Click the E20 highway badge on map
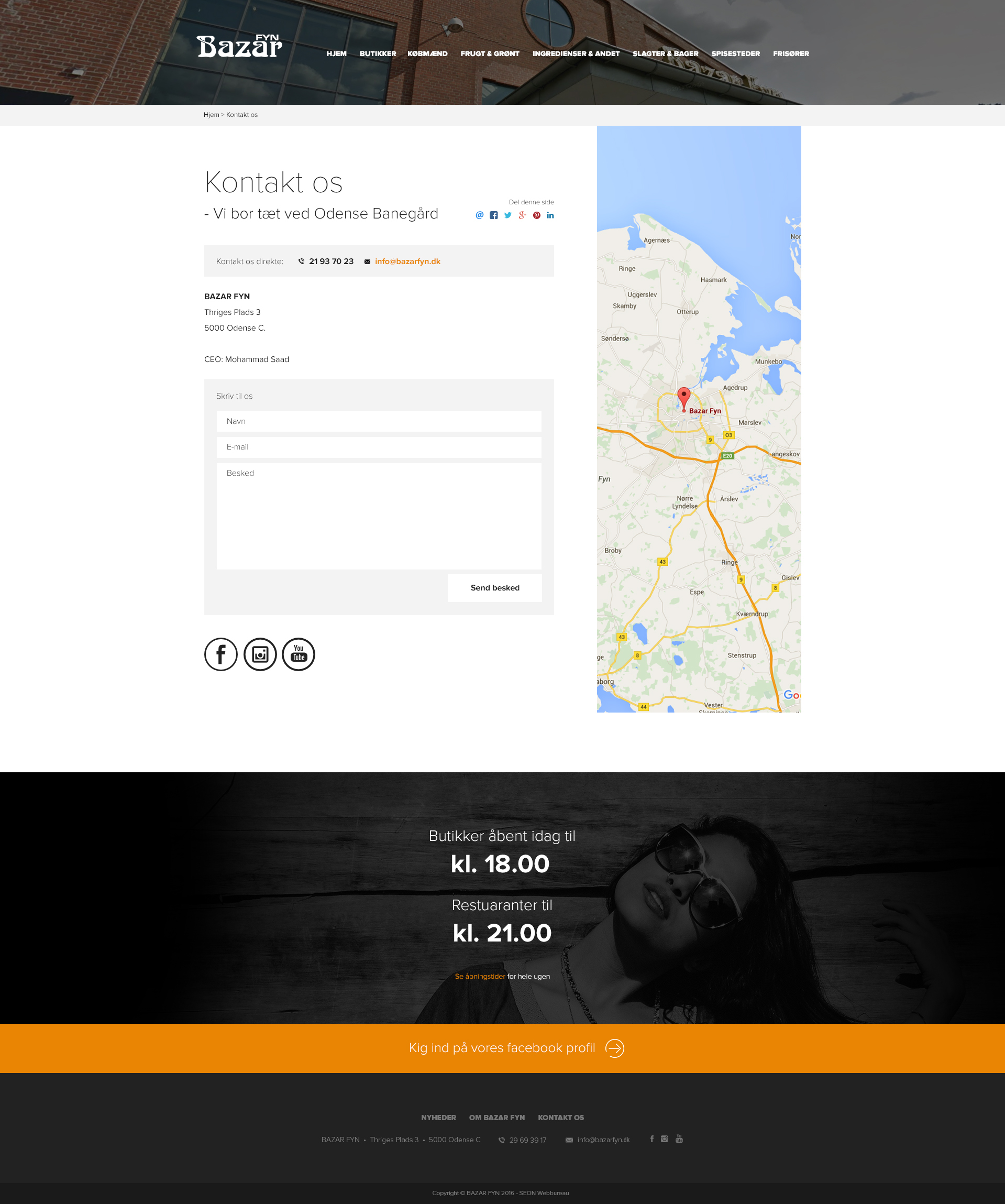The width and height of the screenshot is (1005, 1204). pyautogui.click(x=727, y=456)
